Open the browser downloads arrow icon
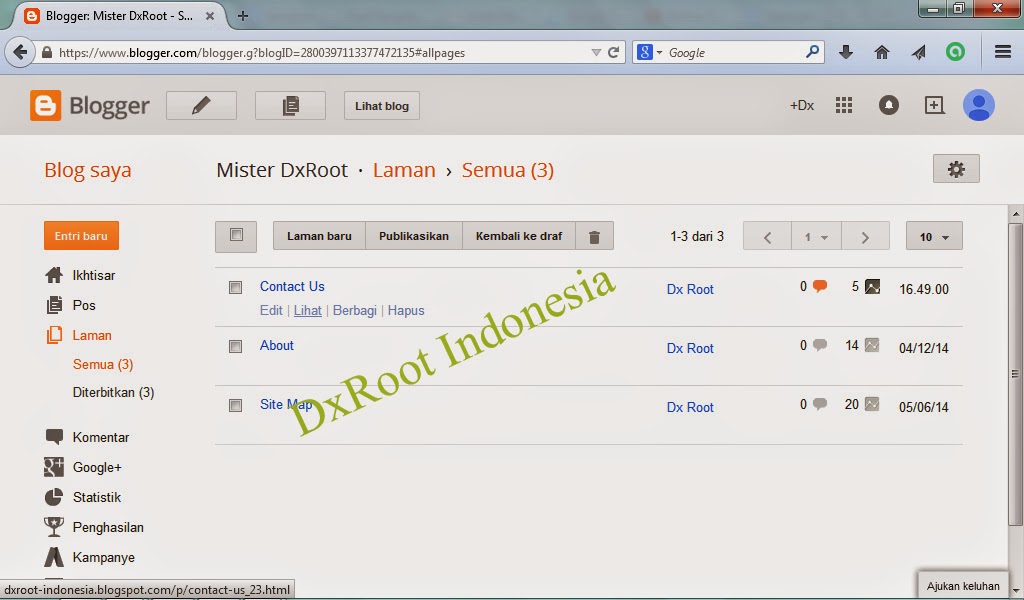This screenshot has height=600, width=1024. (x=846, y=52)
